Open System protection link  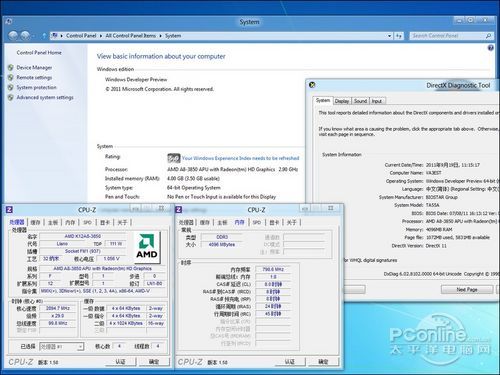pyautogui.click(x=37, y=88)
